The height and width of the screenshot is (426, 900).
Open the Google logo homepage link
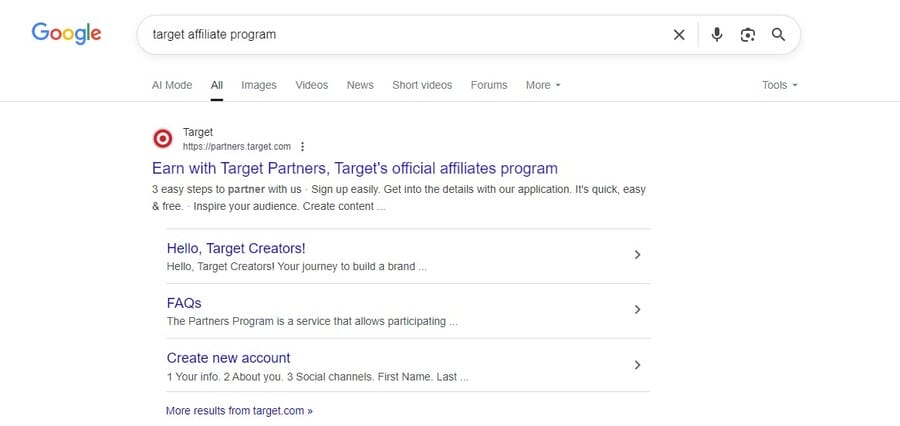point(67,34)
